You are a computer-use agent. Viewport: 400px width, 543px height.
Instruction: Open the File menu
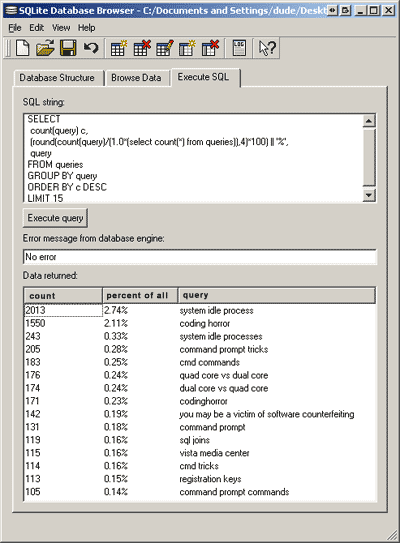point(15,28)
